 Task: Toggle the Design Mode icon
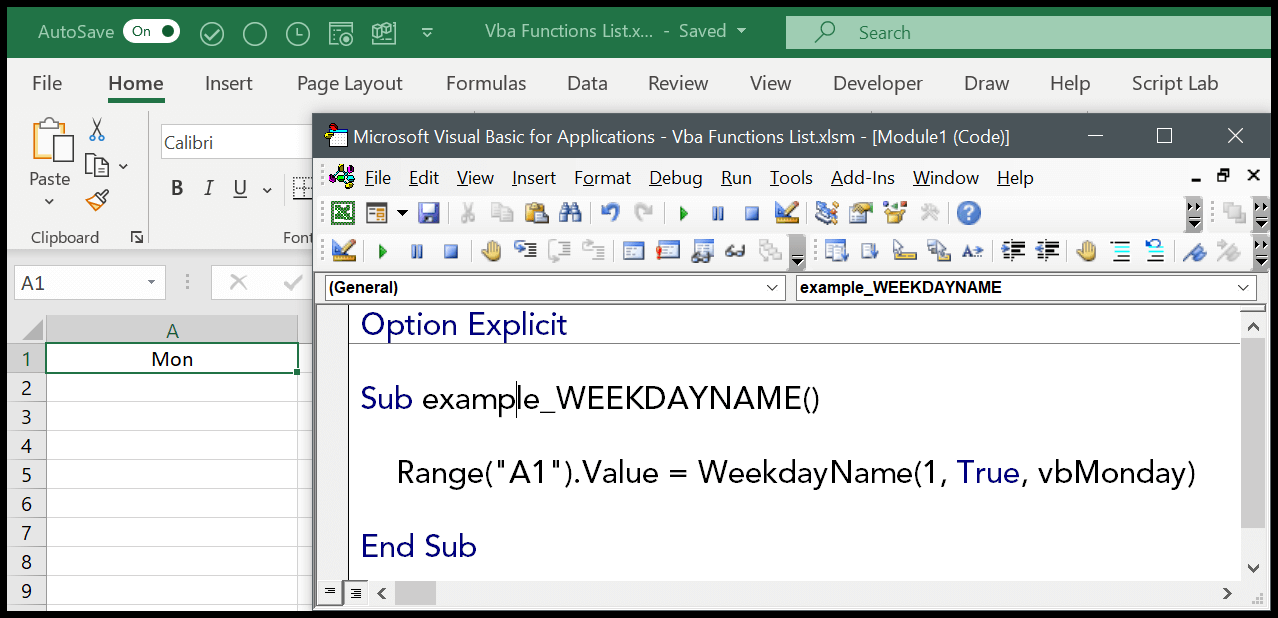point(786,212)
